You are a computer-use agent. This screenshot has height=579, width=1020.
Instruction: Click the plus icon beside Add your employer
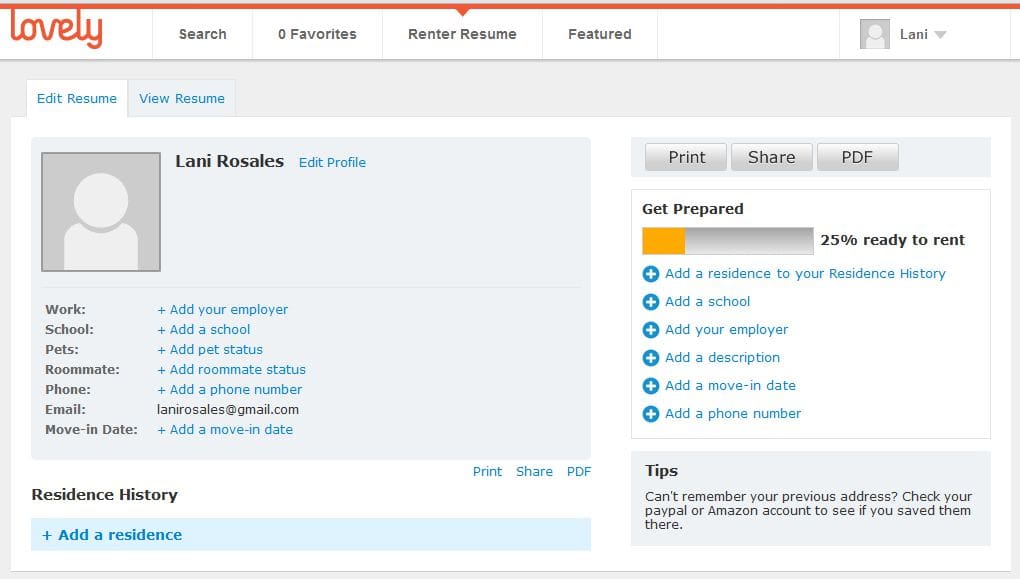click(x=650, y=330)
